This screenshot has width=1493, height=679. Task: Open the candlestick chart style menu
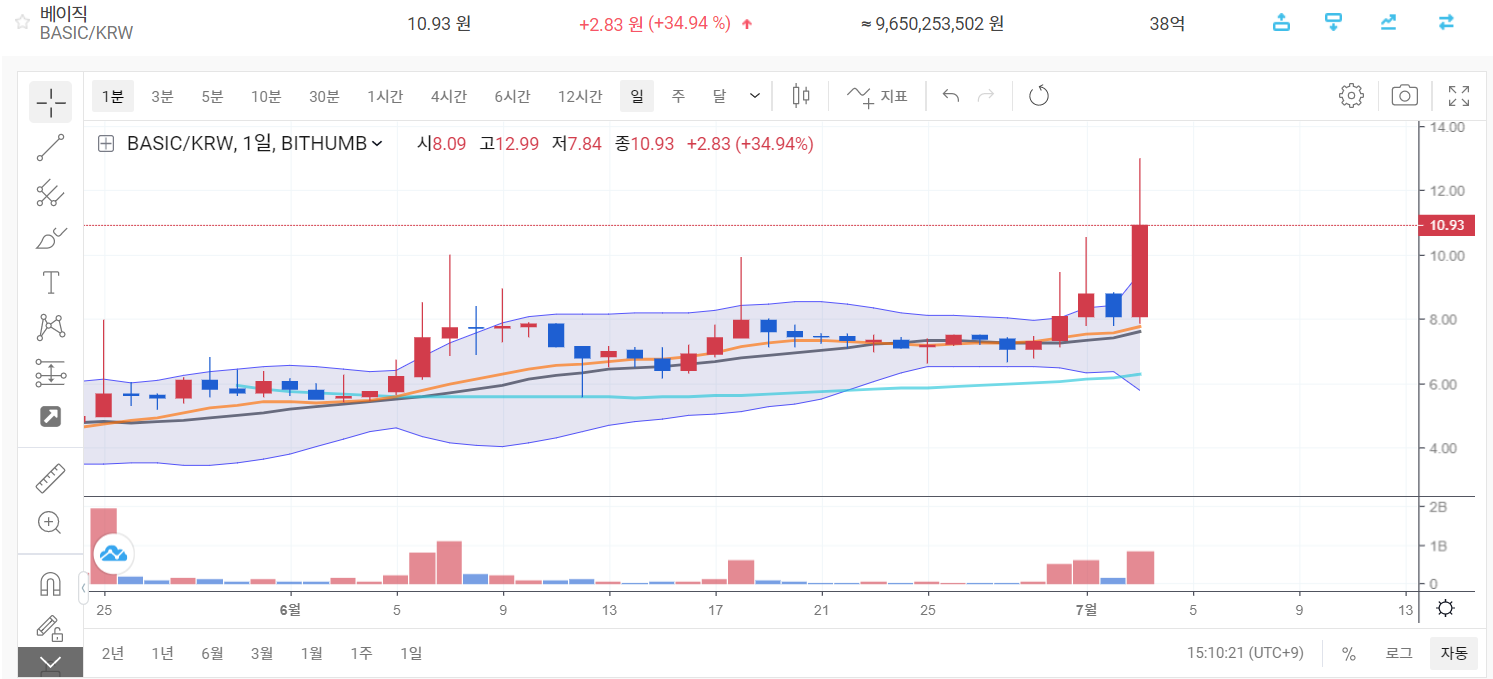pyautogui.click(x=800, y=96)
